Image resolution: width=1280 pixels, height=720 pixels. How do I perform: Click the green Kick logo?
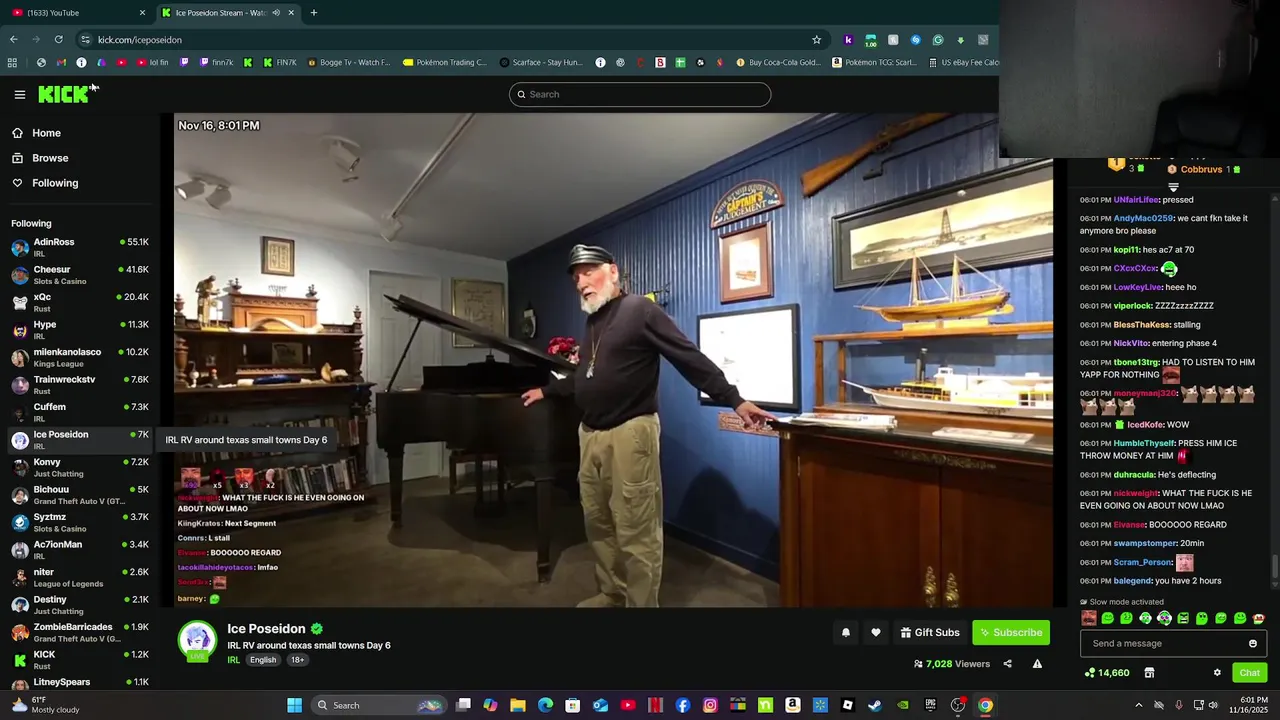coord(63,94)
